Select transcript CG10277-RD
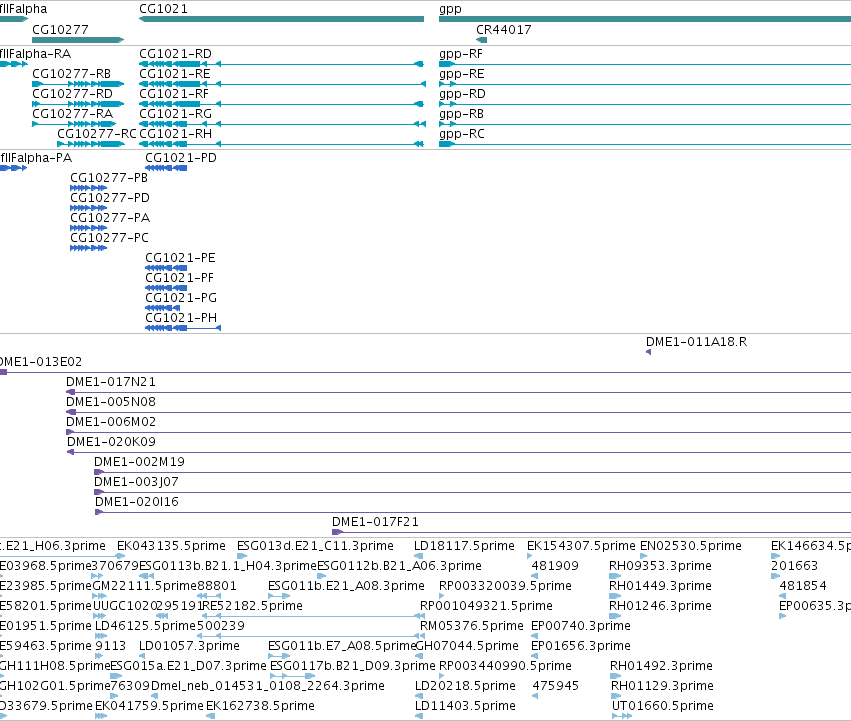This screenshot has height=721, width=851. [78, 104]
